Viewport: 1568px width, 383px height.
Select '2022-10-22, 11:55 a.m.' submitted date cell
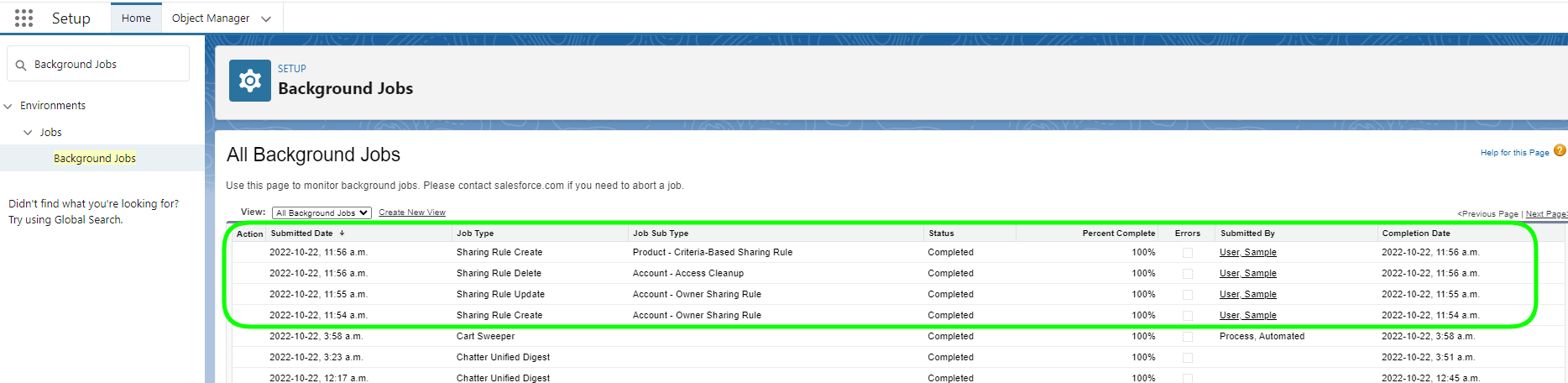coord(318,295)
